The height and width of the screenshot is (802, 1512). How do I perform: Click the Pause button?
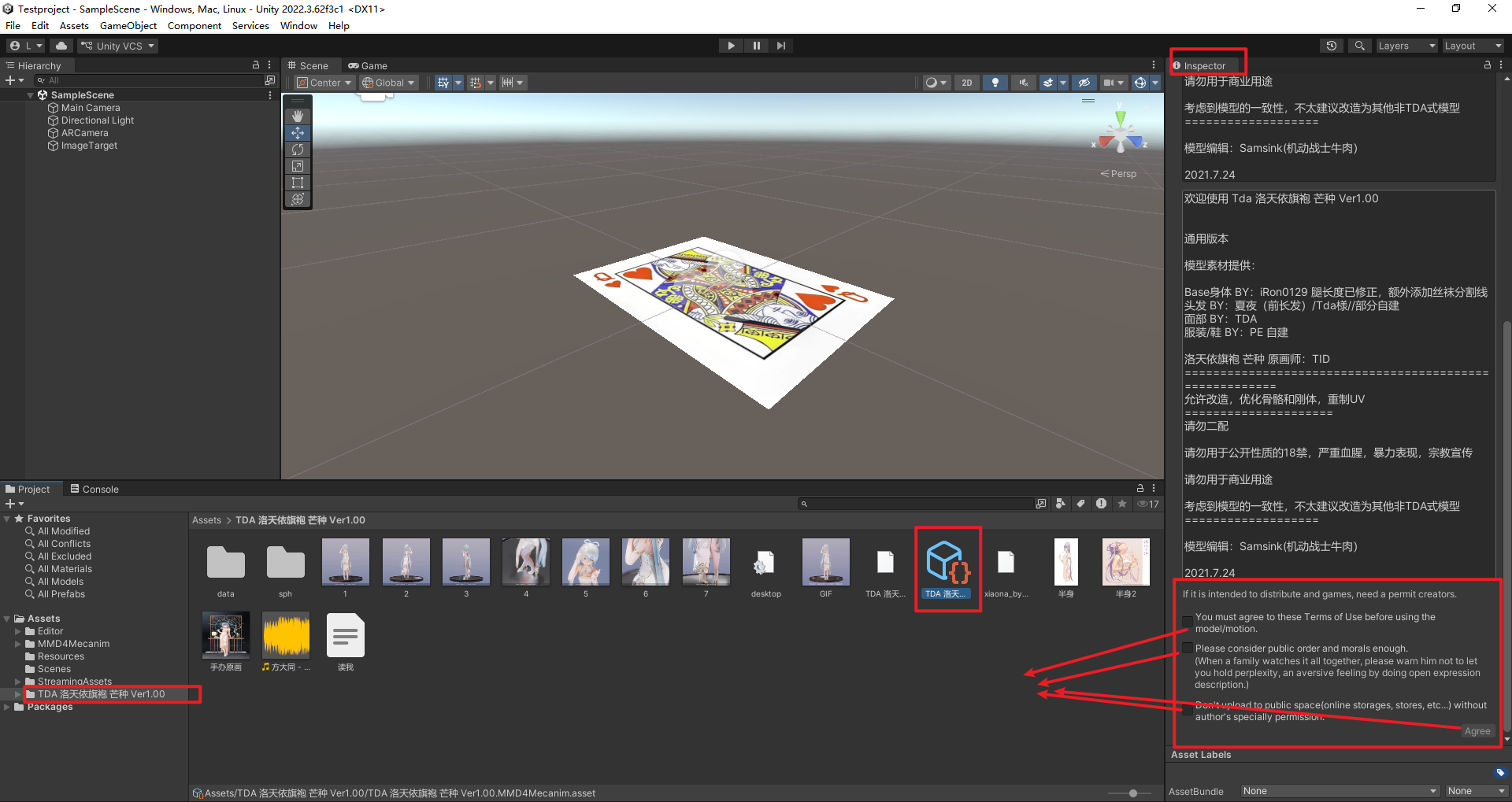(756, 46)
